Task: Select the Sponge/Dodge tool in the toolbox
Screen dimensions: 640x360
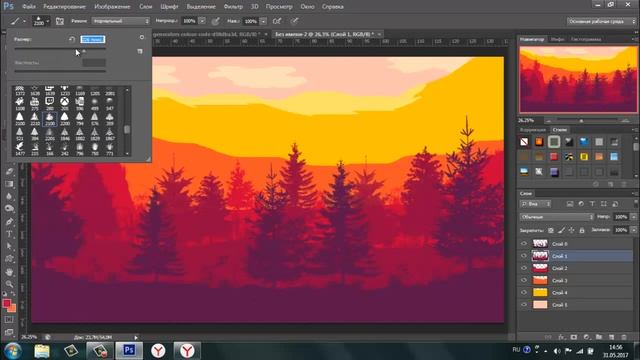Action: click(9, 209)
